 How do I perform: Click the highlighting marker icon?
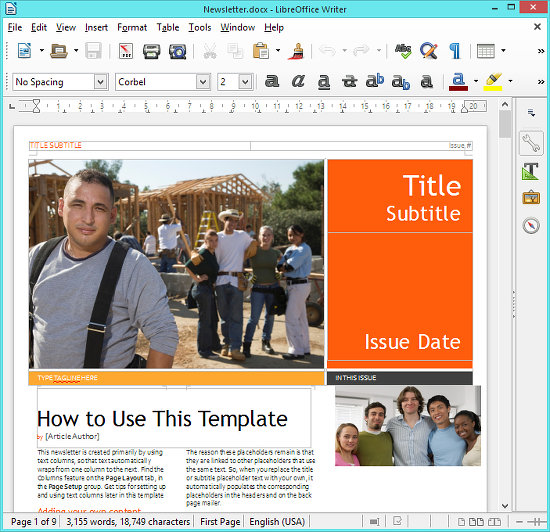coord(493,82)
